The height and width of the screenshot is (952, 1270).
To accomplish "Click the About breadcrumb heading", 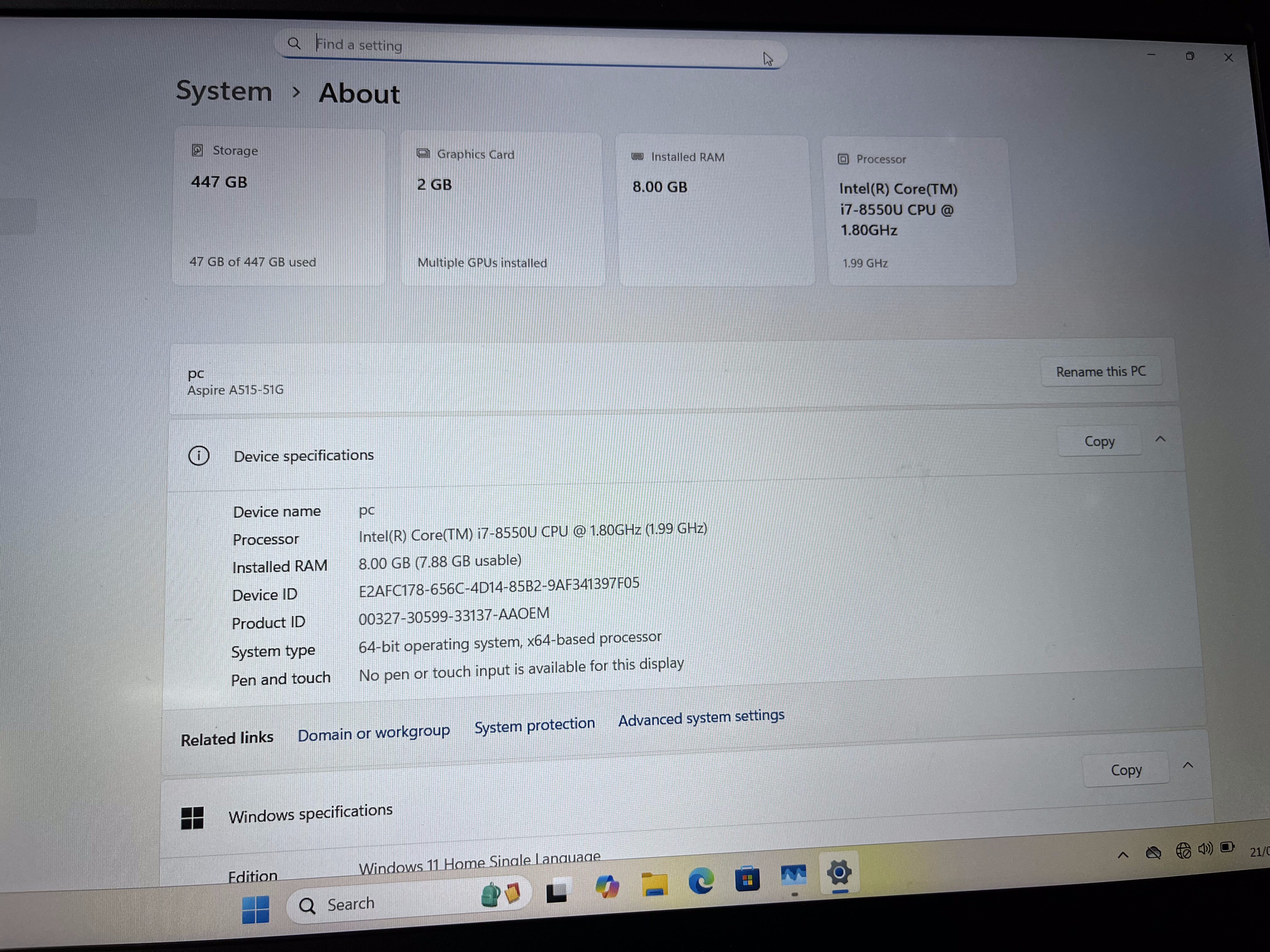I will coord(359,93).
